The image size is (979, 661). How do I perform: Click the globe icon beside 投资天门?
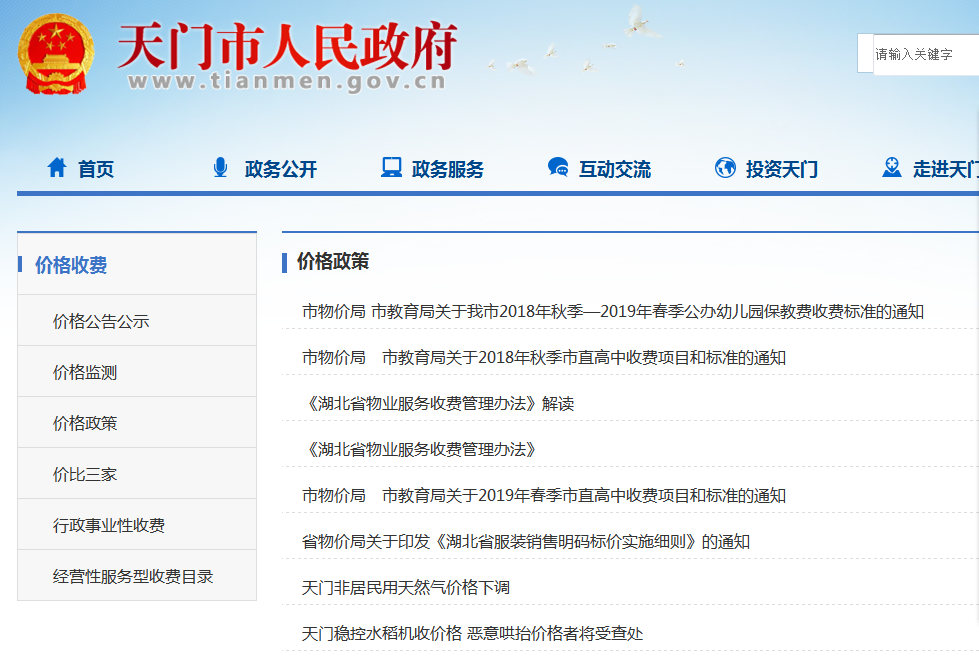[x=725, y=168]
